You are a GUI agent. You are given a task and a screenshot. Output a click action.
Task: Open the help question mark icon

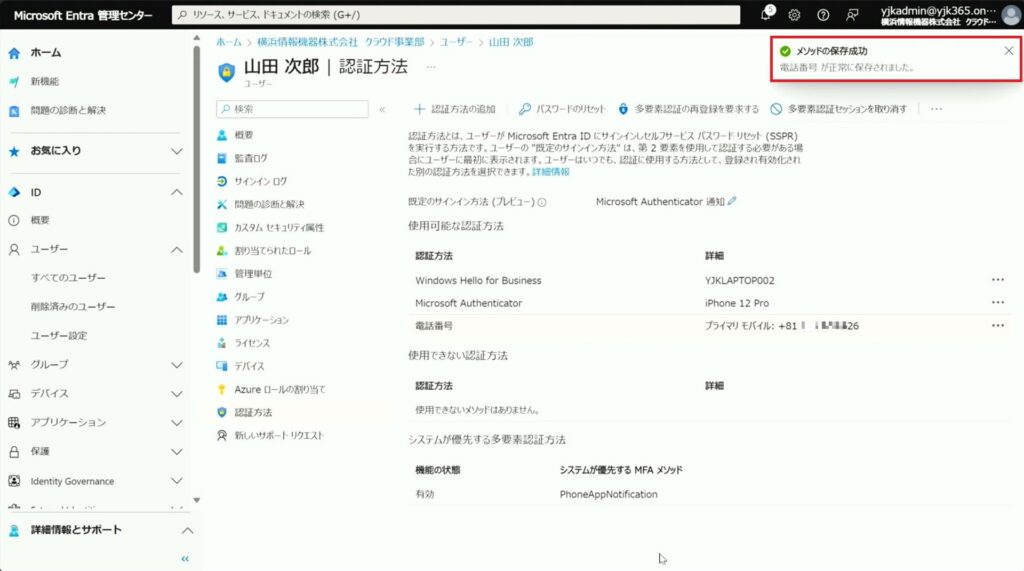coord(823,14)
